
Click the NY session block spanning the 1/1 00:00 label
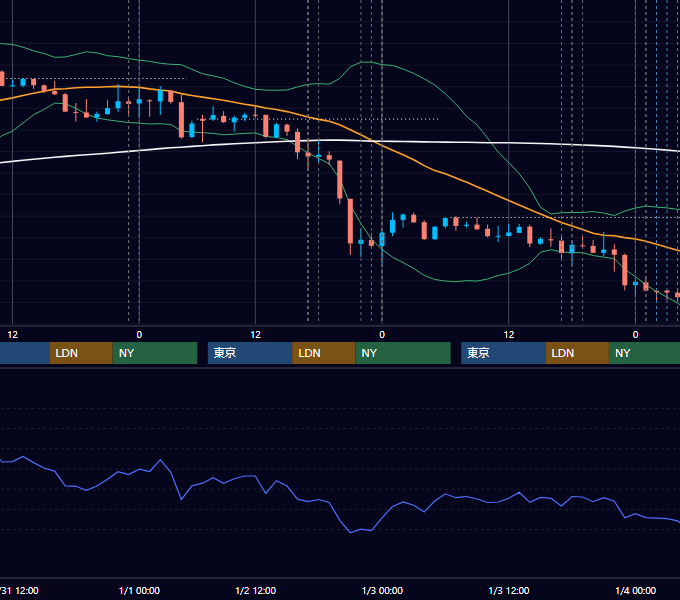[x=155, y=353]
